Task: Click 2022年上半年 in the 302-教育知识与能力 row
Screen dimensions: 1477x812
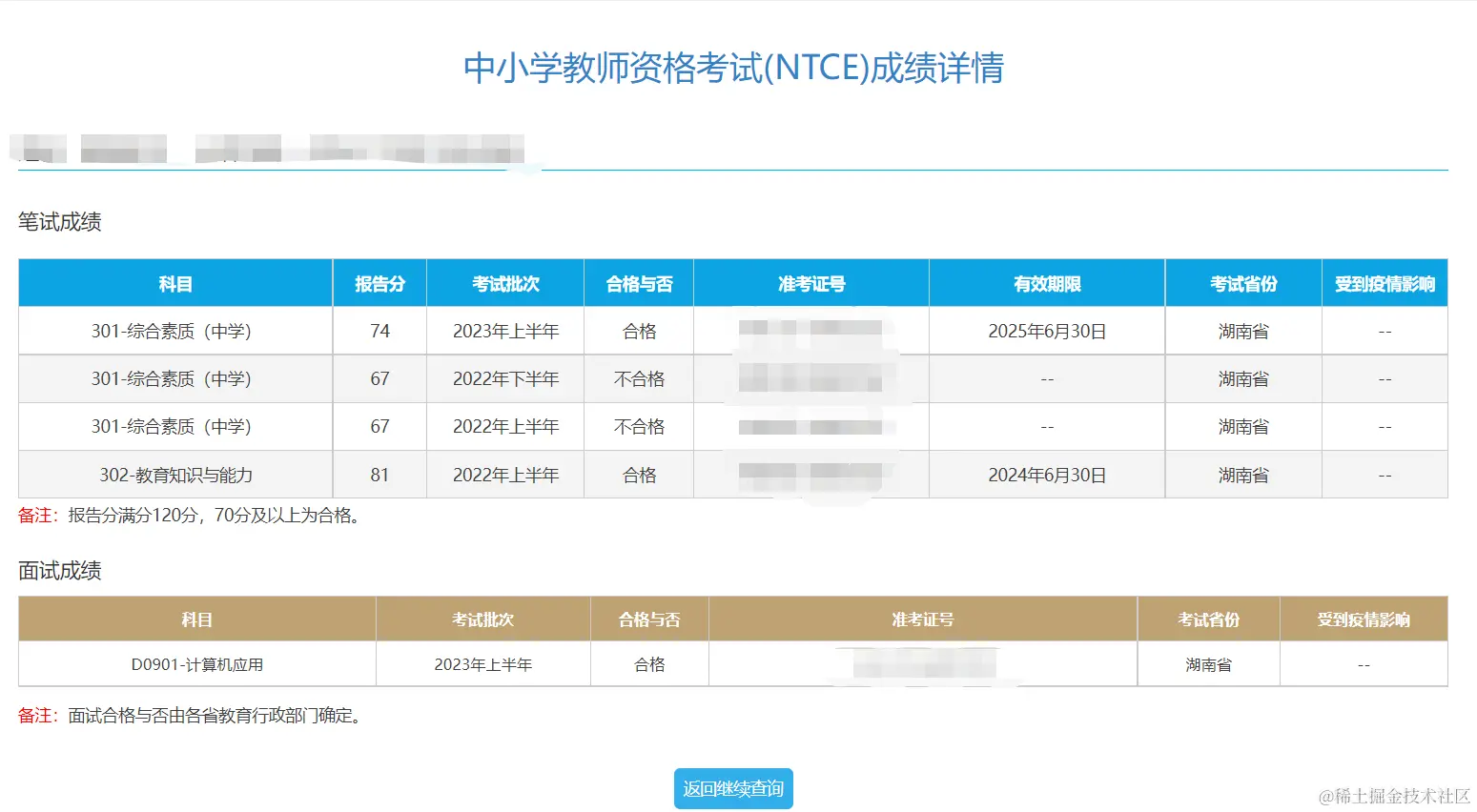Action: pyautogui.click(x=505, y=475)
